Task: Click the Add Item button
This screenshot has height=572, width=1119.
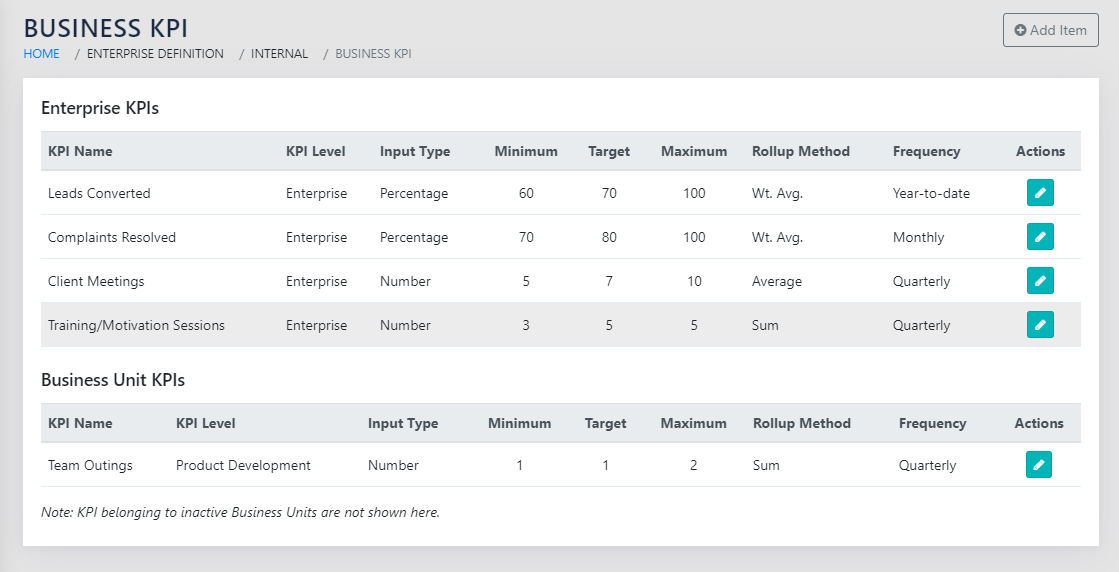Action: pyautogui.click(x=1050, y=30)
